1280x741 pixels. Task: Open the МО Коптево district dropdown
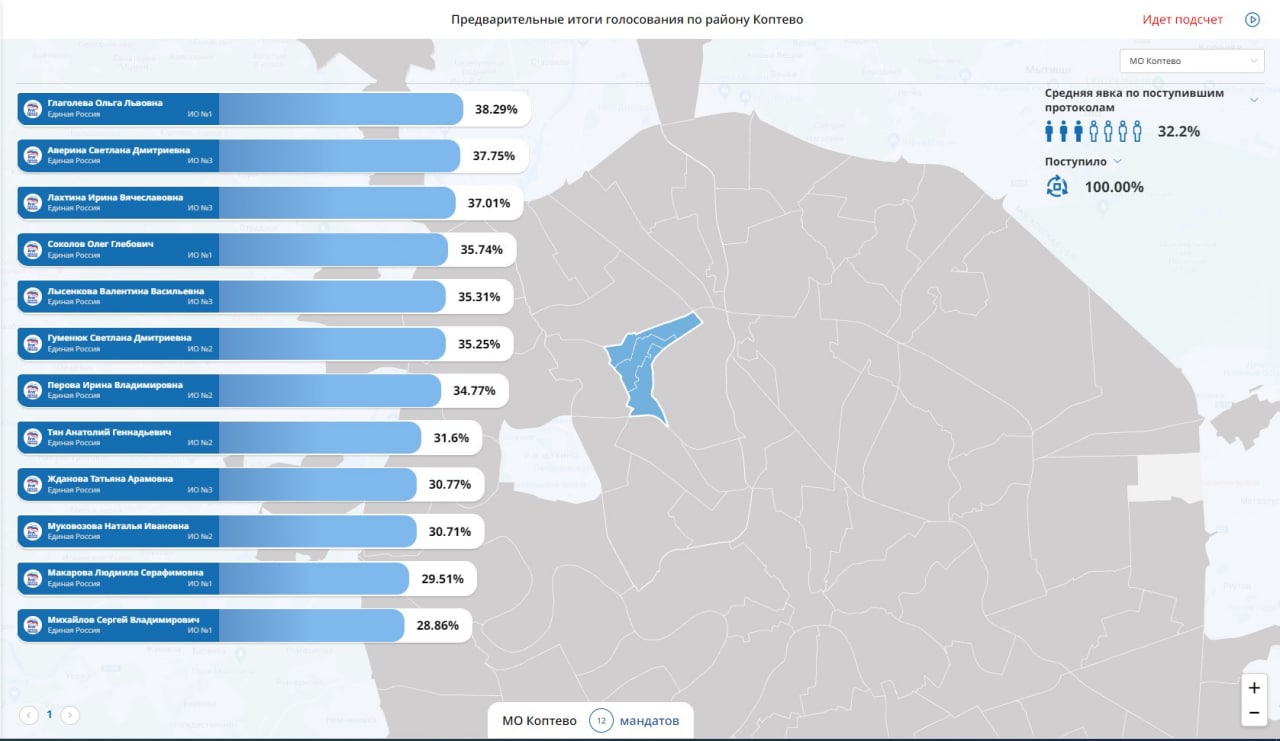coord(1192,61)
